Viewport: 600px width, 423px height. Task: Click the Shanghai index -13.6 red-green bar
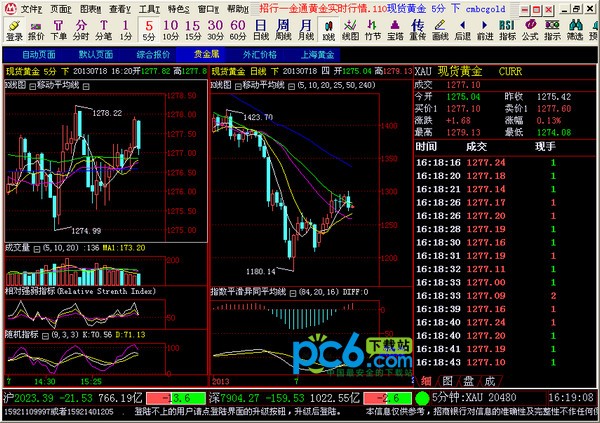pos(176,398)
